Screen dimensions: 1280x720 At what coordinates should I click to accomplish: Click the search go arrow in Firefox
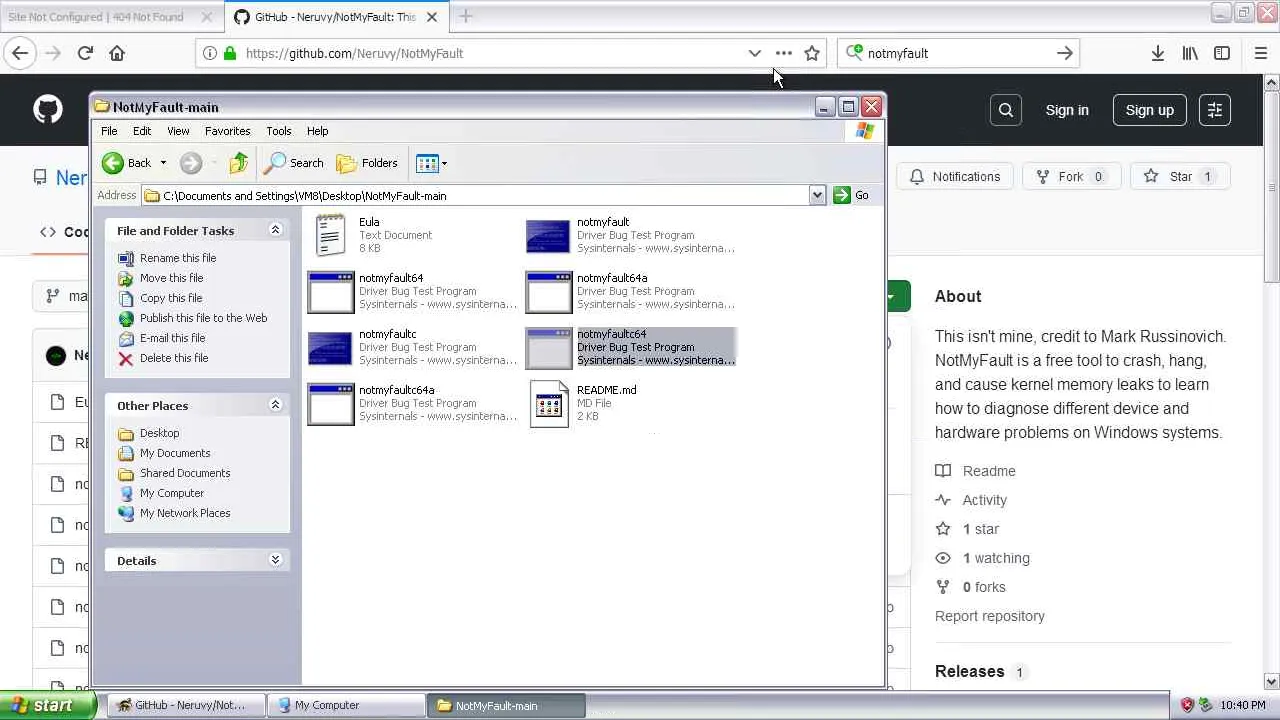pyautogui.click(x=1065, y=53)
